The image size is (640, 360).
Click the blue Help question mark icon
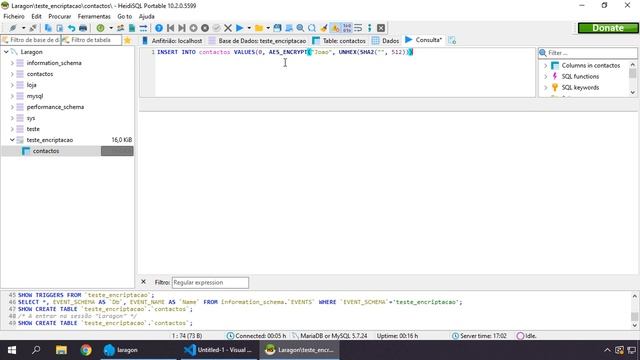tap(159, 28)
